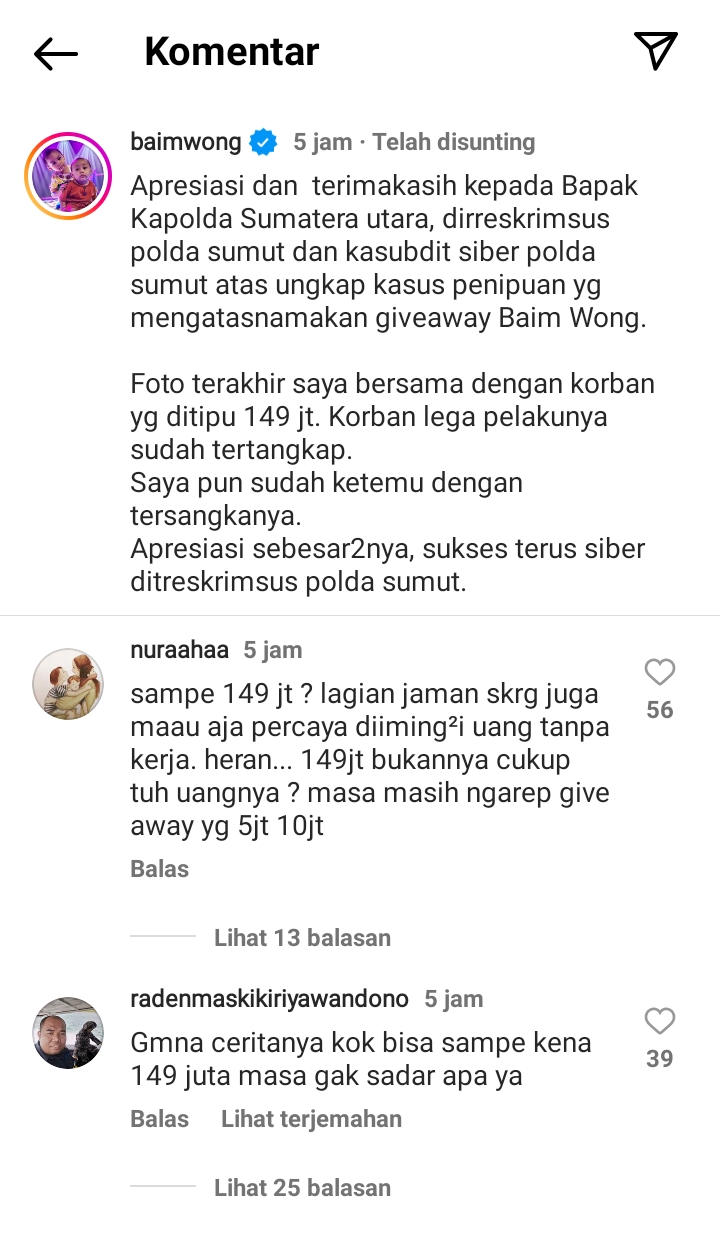The image size is (720, 1235).
Task: Tap the back arrow icon
Action: [56, 53]
